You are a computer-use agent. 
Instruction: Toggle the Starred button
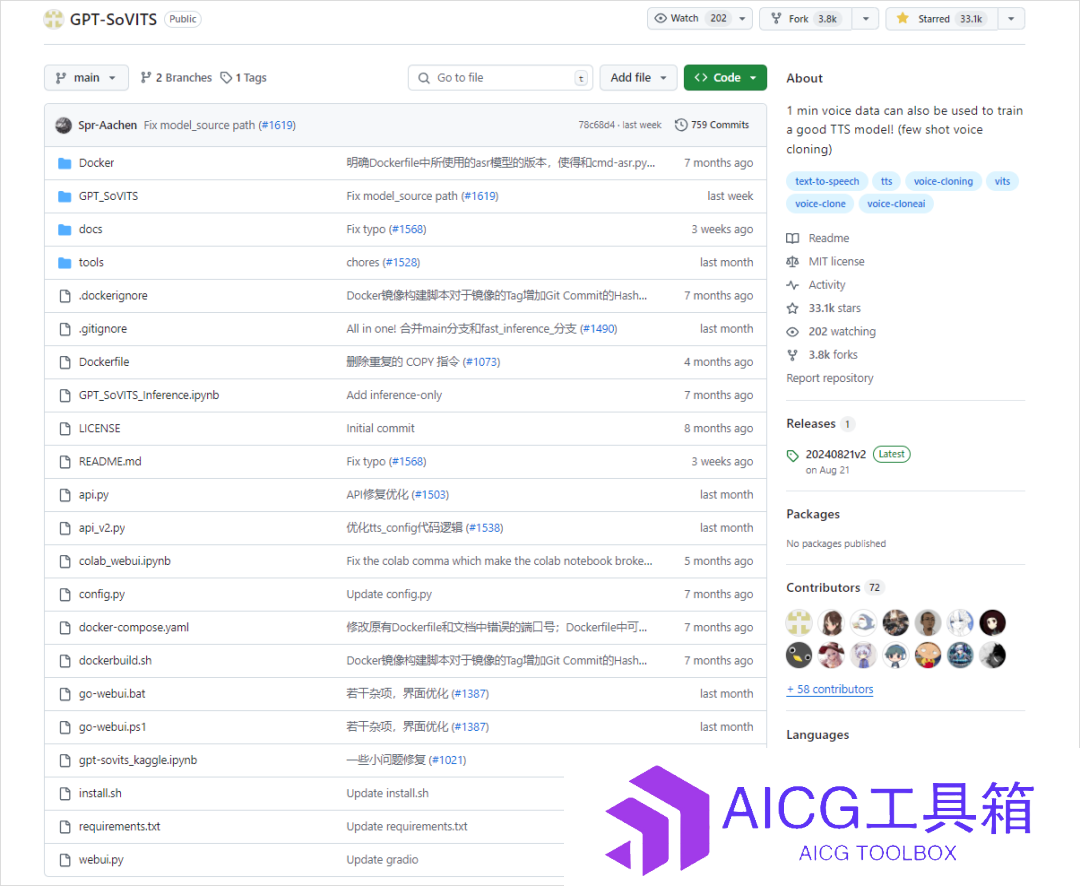point(942,19)
